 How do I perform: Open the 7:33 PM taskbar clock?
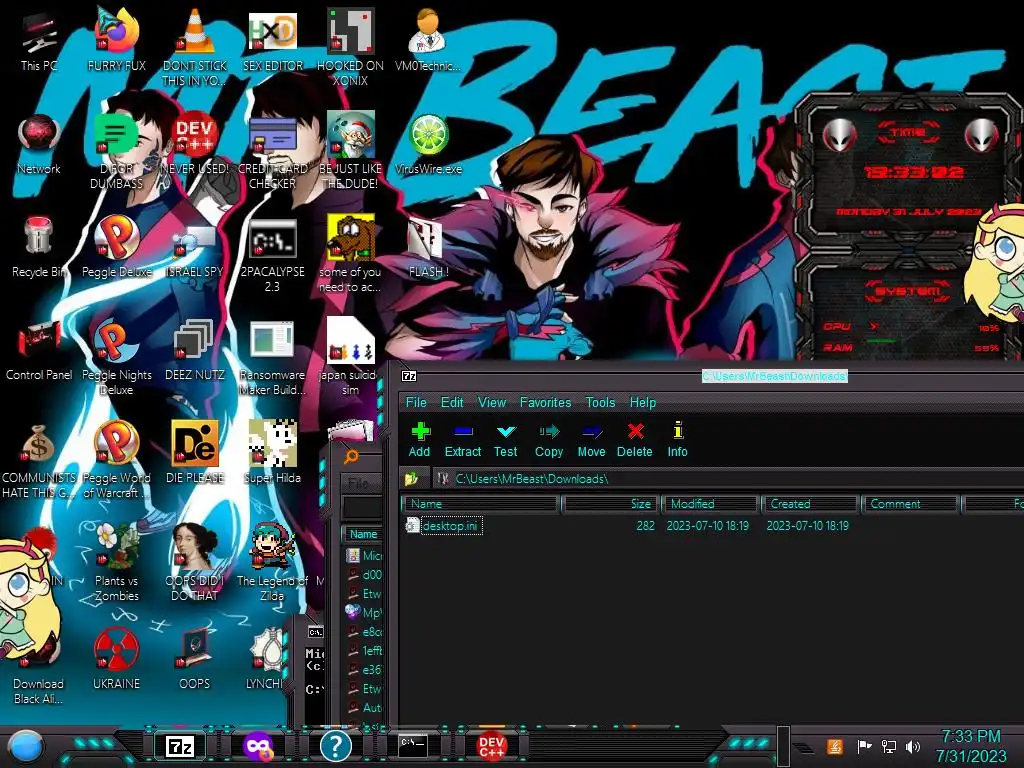tap(971, 746)
